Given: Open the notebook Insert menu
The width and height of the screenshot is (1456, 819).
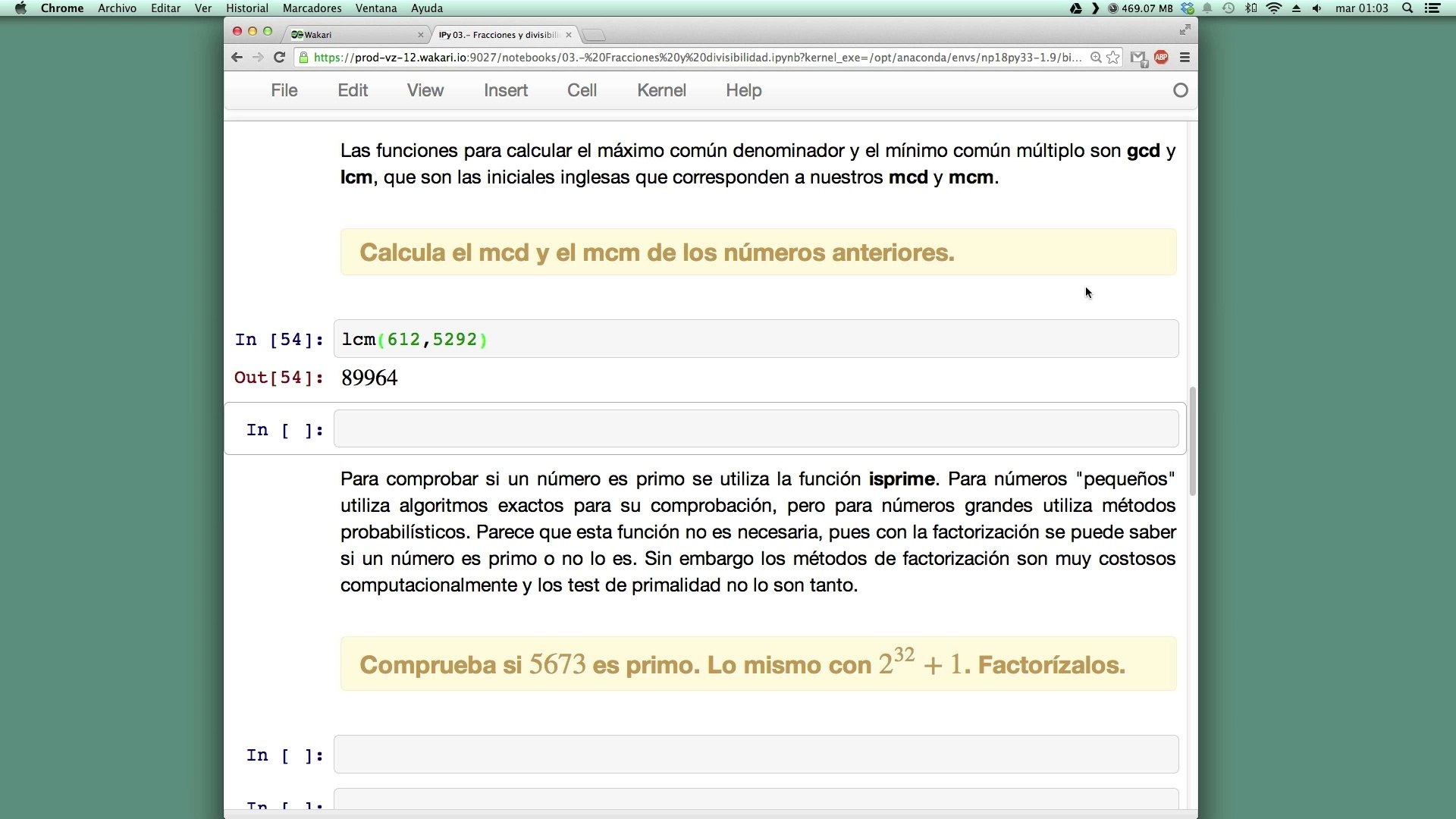Looking at the screenshot, I should pyautogui.click(x=505, y=90).
